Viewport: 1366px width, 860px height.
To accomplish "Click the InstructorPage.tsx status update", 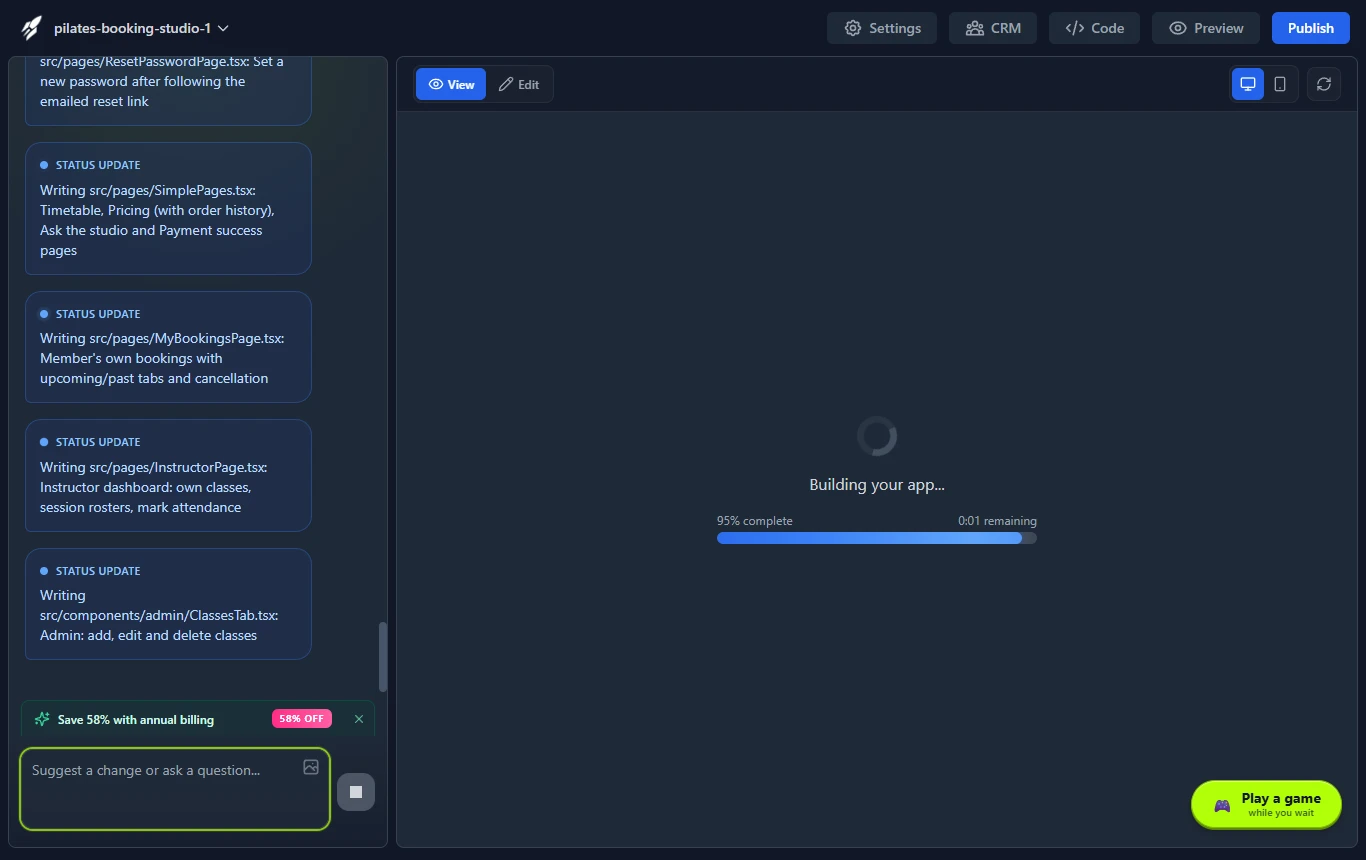I will 168,475.
